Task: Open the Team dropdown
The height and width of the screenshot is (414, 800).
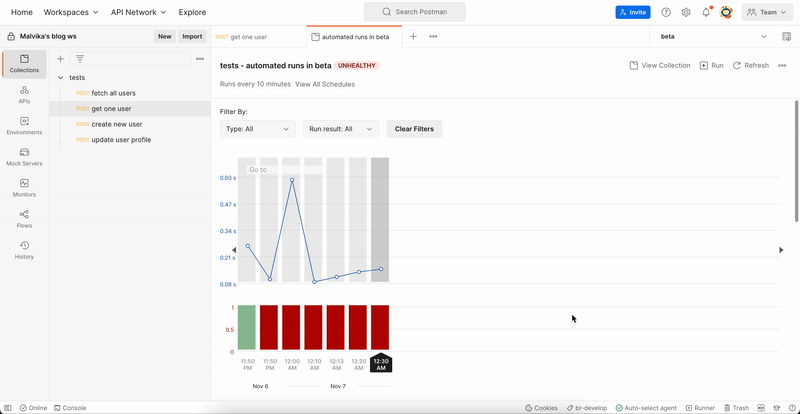Action: [x=767, y=12]
